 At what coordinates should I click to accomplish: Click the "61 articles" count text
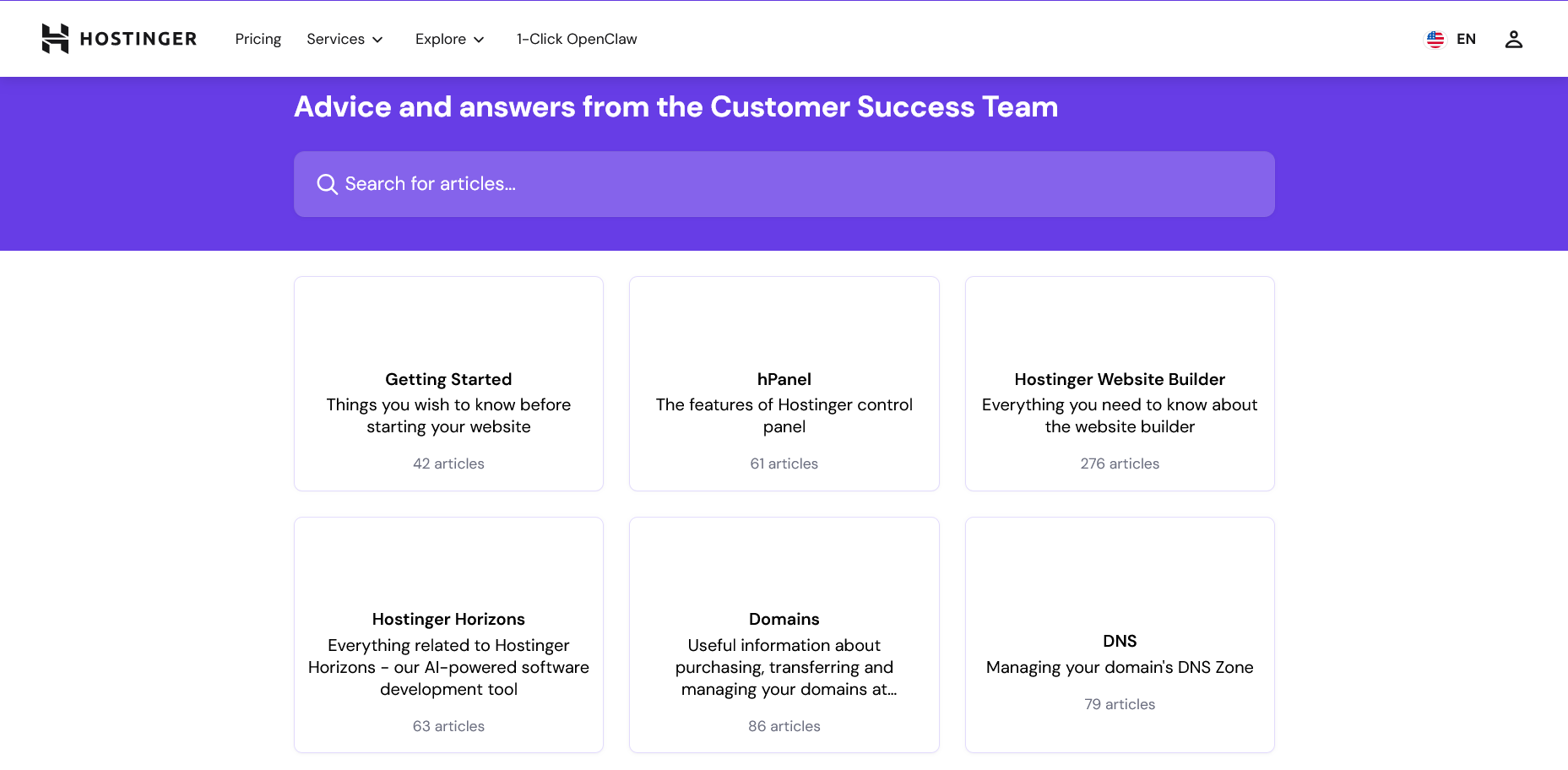point(784,464)
